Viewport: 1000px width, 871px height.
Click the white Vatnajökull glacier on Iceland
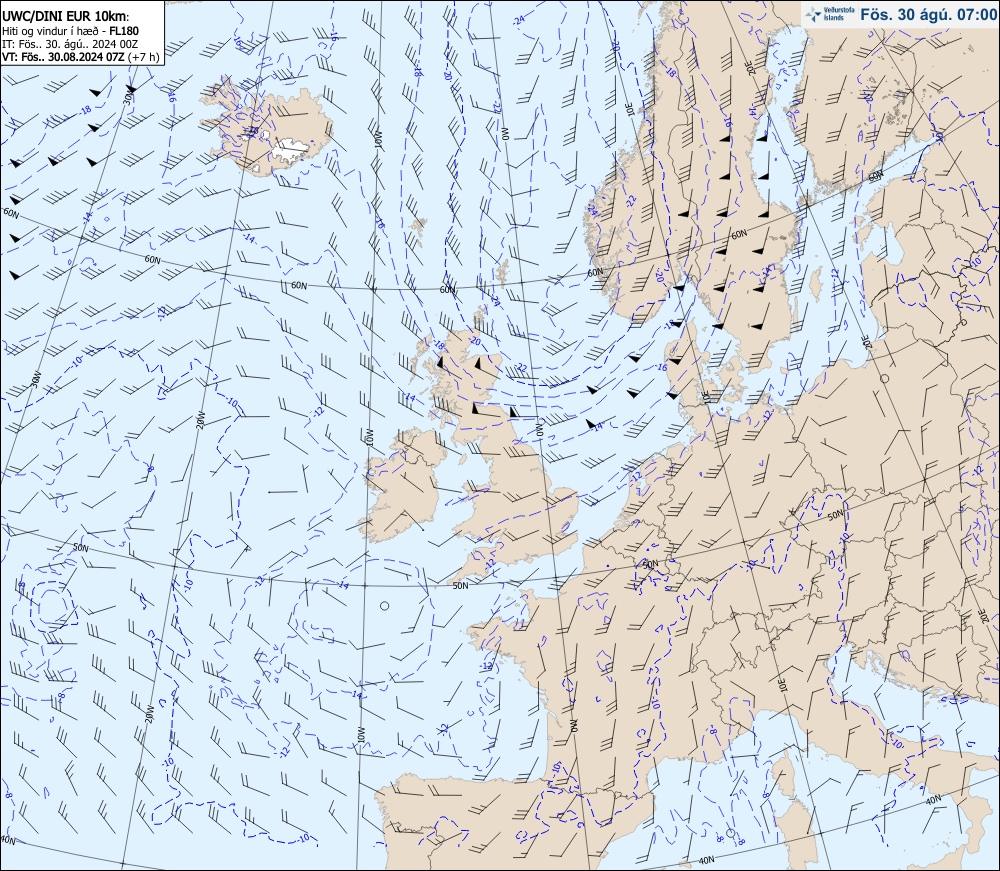point(289,150)
